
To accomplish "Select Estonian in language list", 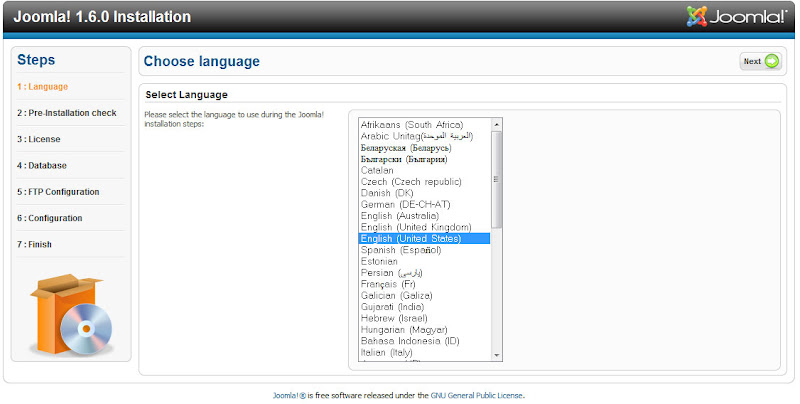I will 424,261.
